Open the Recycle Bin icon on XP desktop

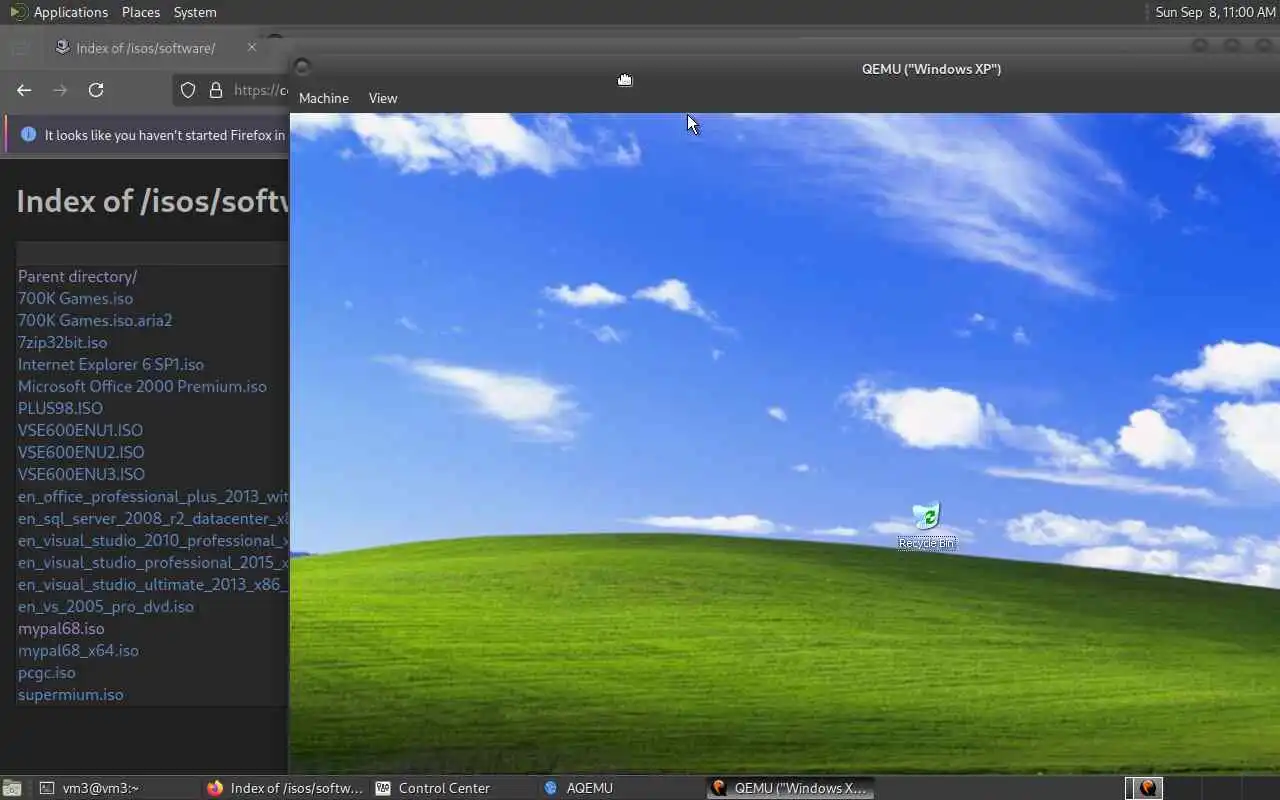coord(927,526)
